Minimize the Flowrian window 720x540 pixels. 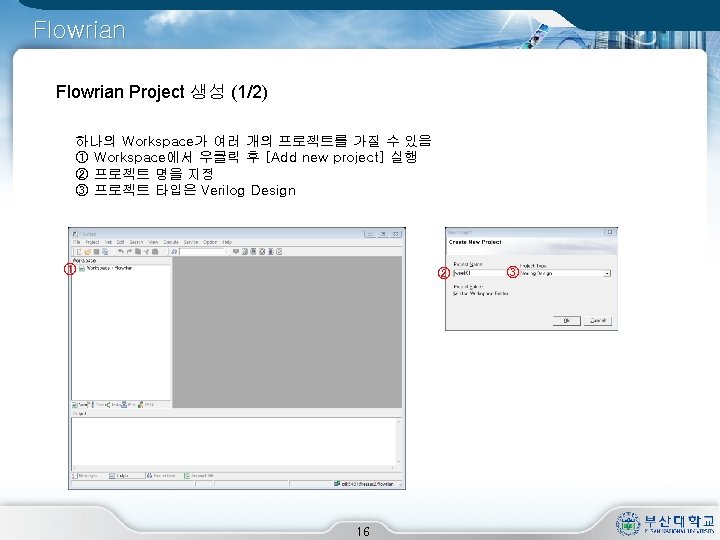(x=370, y=234)
